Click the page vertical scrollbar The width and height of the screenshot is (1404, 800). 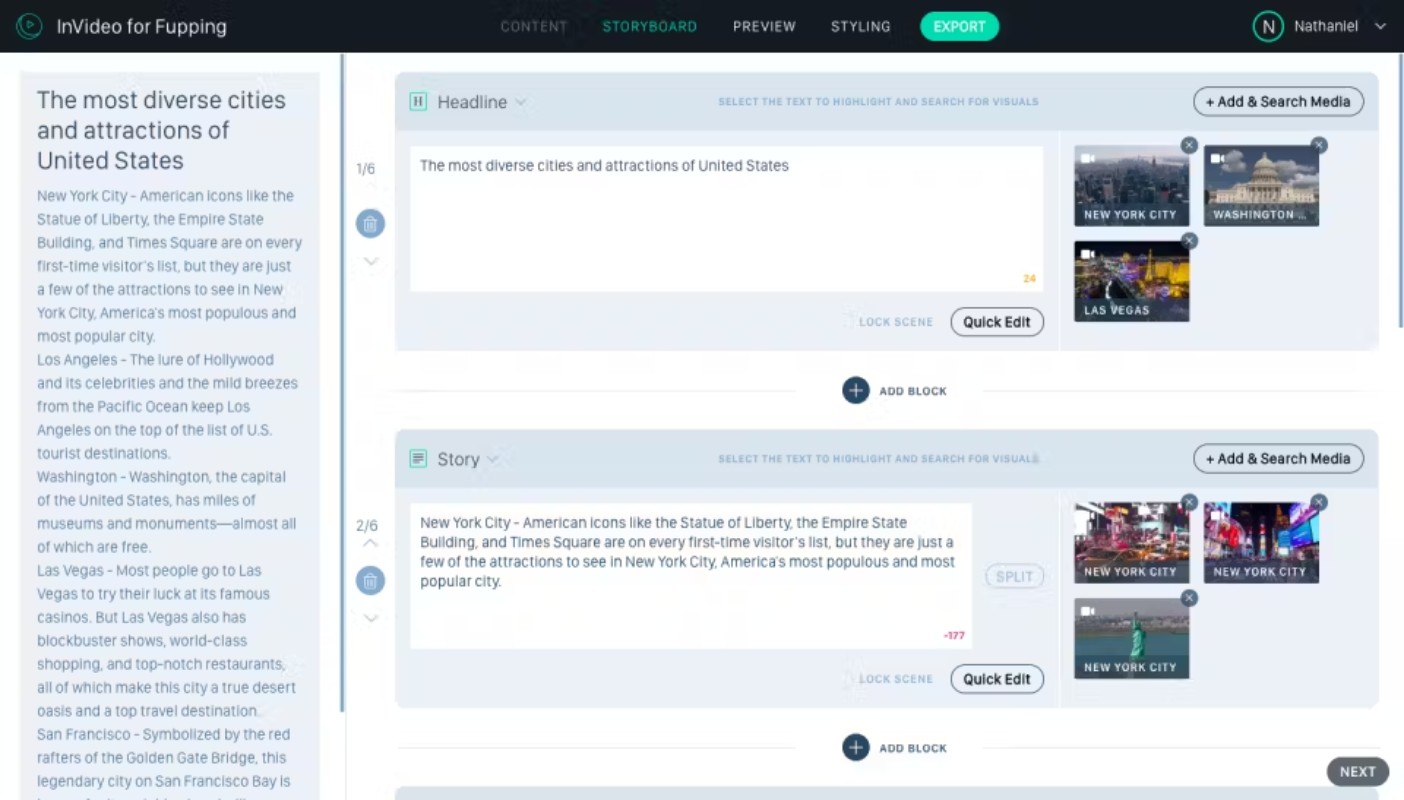[x=1399, y=190]
